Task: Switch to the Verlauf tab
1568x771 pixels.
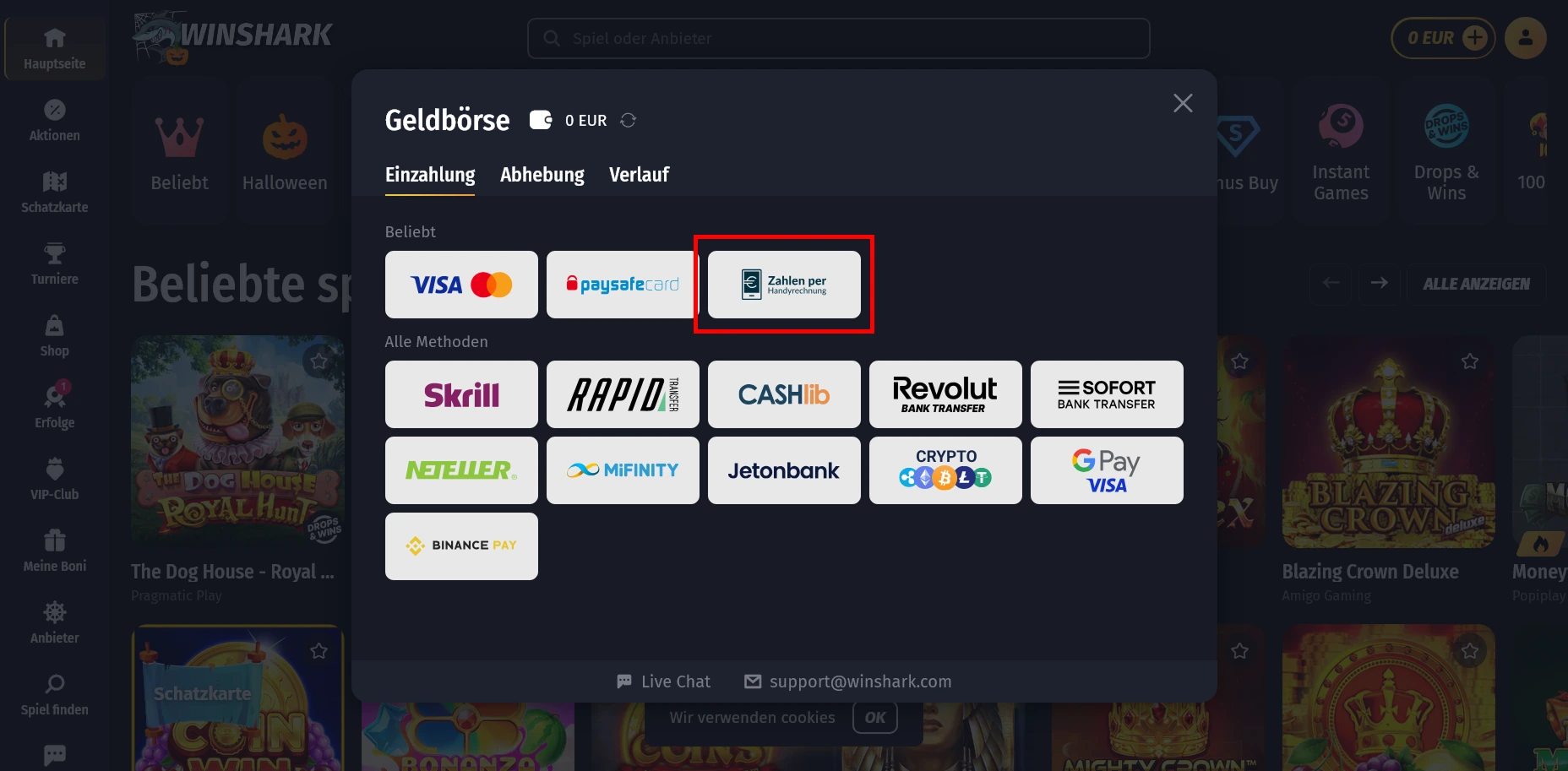Action: pyautogui.click(x=639, y=175)
